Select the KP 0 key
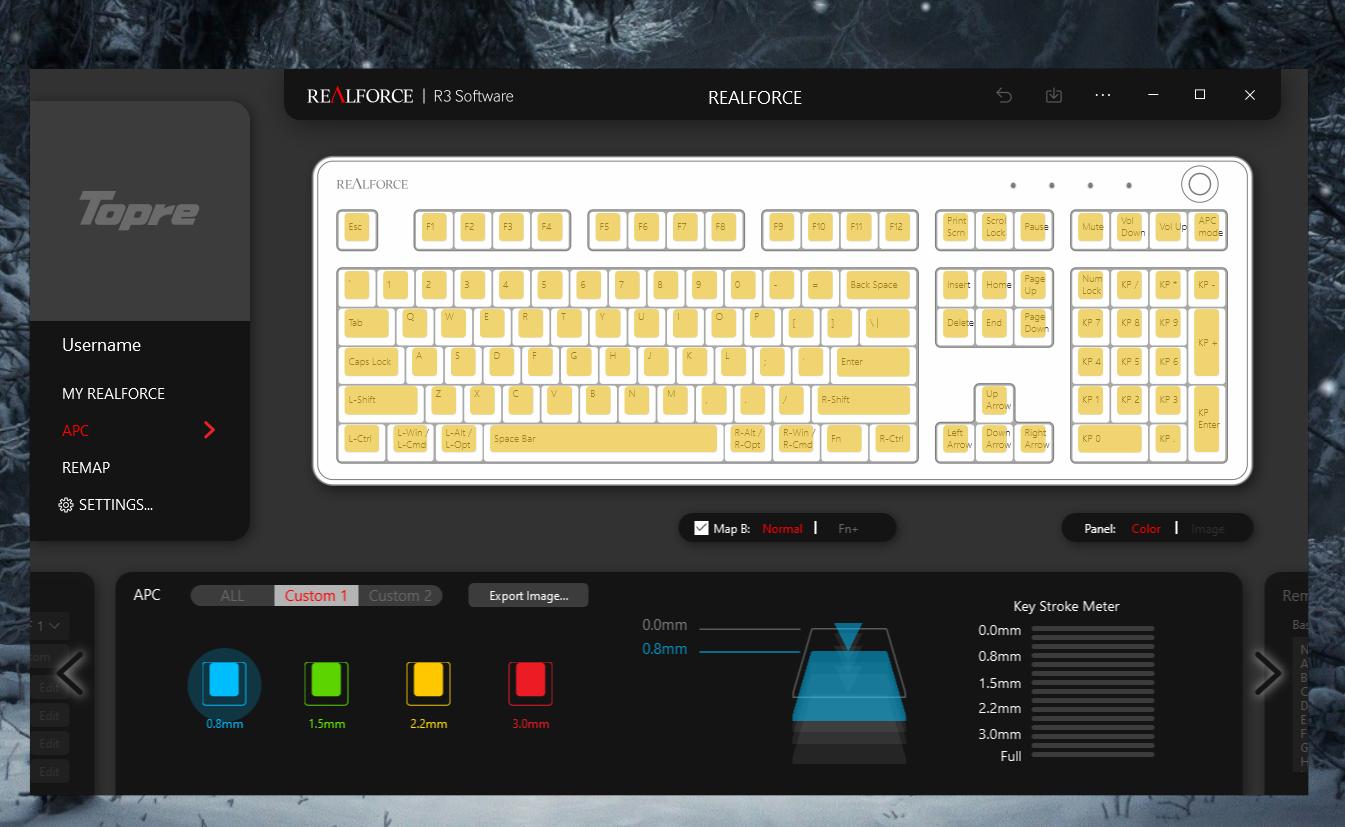Image resolution: width=1345 pixels, height=827 pixels. click(x=1111, y=439)
